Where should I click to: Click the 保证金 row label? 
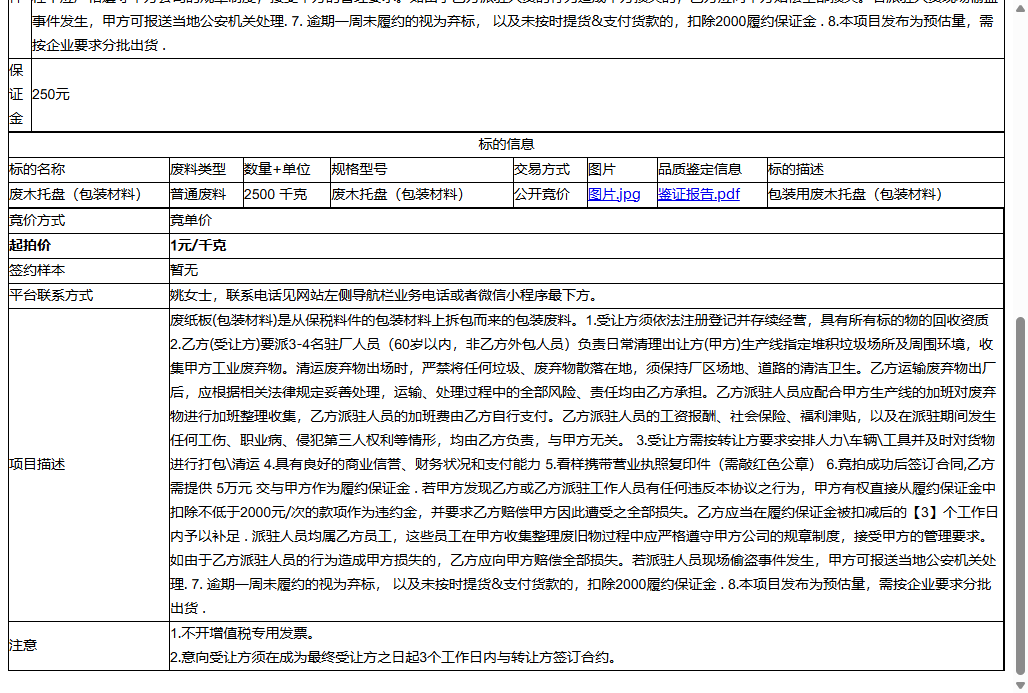point(16,94)
